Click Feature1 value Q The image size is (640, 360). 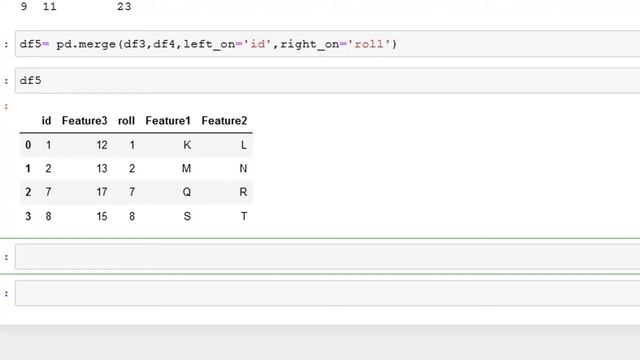click(x=187, y=192)
